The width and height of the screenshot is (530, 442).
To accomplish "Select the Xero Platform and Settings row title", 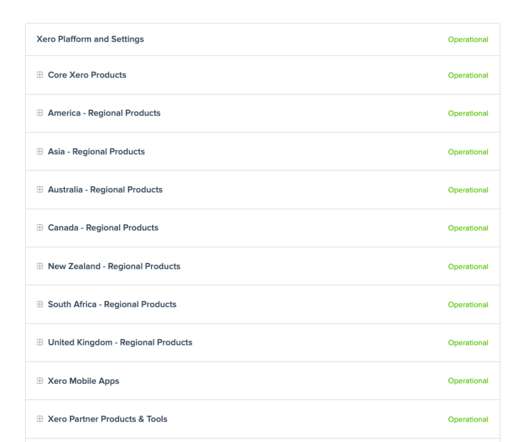I will [90, 39].
